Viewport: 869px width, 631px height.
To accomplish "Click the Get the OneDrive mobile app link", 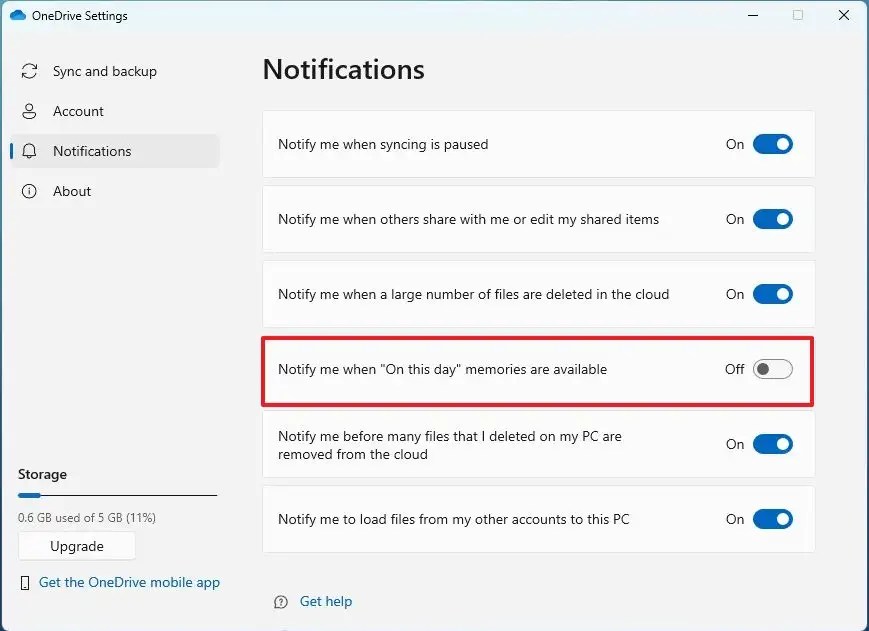I will pyautogui.click(x=129, y=582).
